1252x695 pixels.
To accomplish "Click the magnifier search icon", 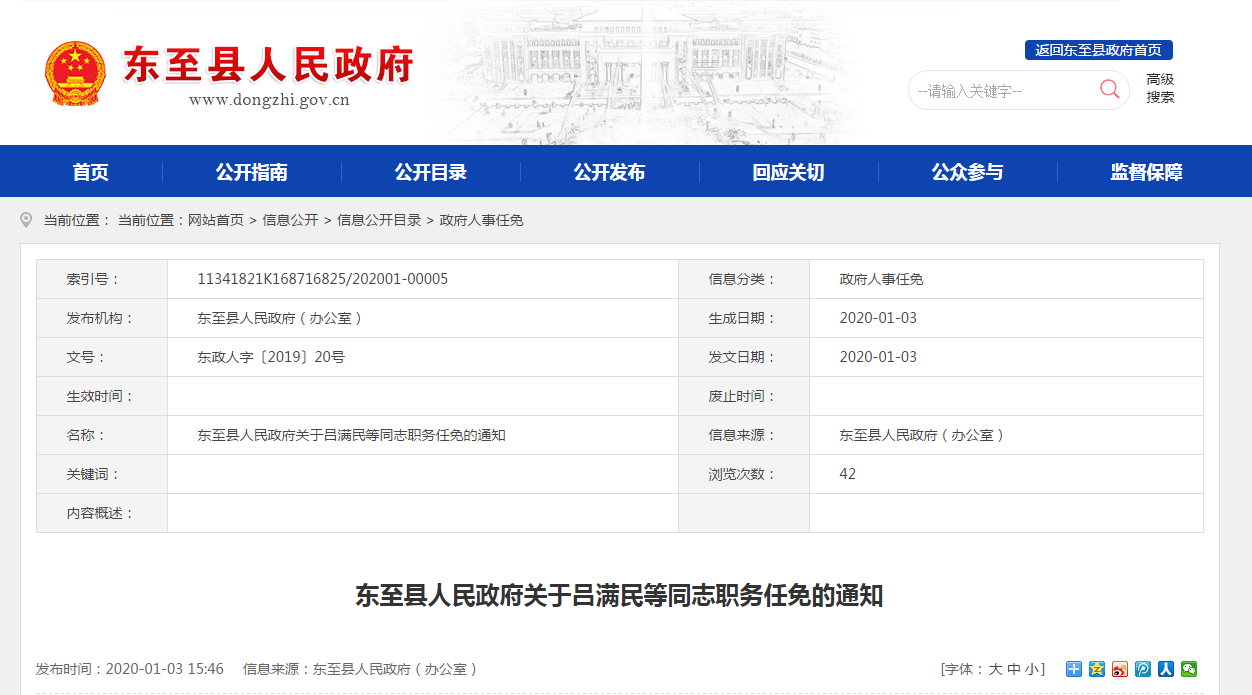I will [1110, 89].
